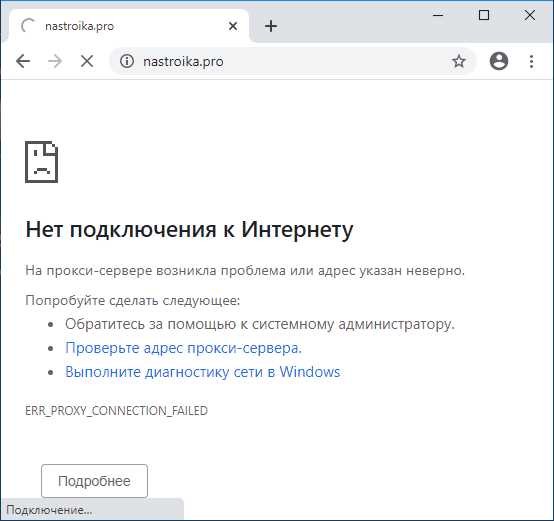554x521 pixels.
Task: View site information icon in address bar
Action: (126, 61)
